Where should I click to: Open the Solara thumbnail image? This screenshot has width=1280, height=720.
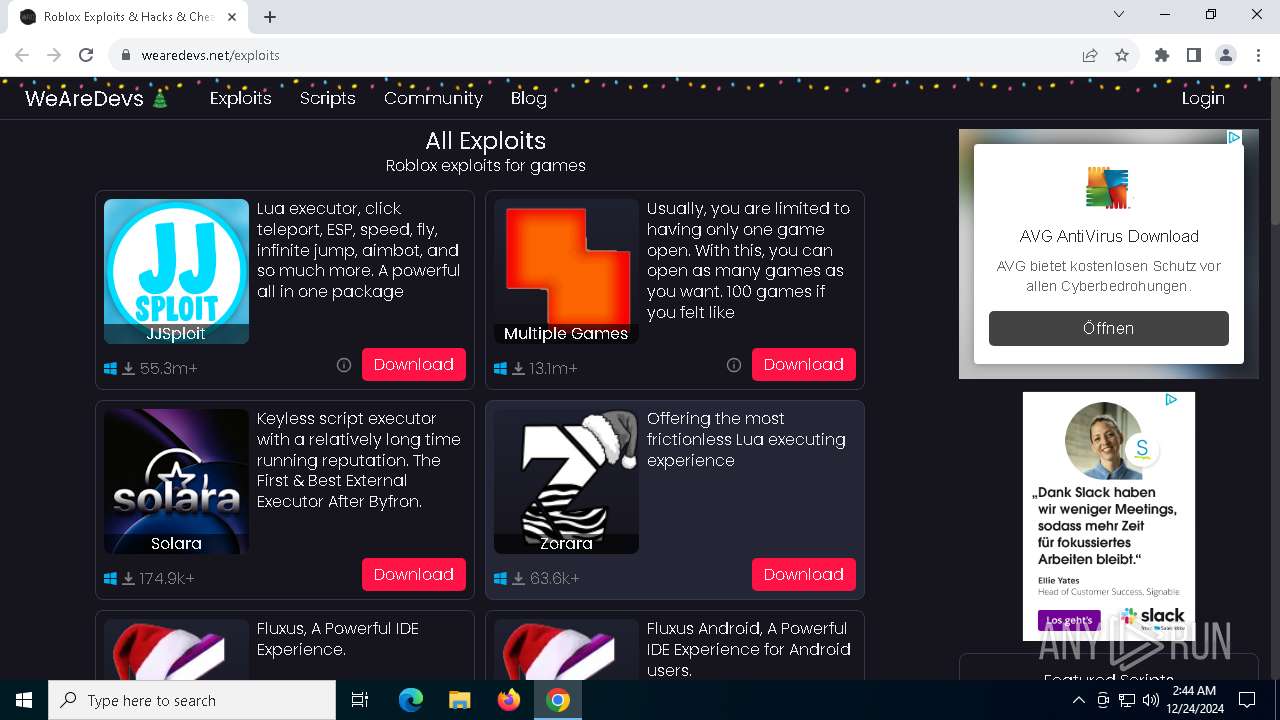[x=176, y=481]
